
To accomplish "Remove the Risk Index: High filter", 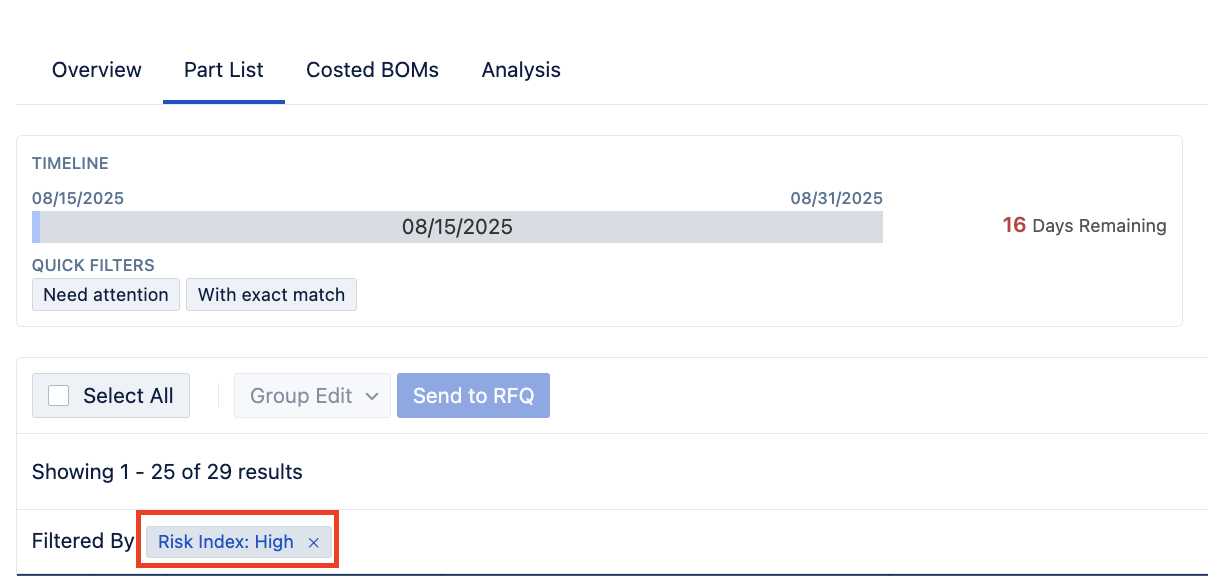I will [x=313, y=542].
